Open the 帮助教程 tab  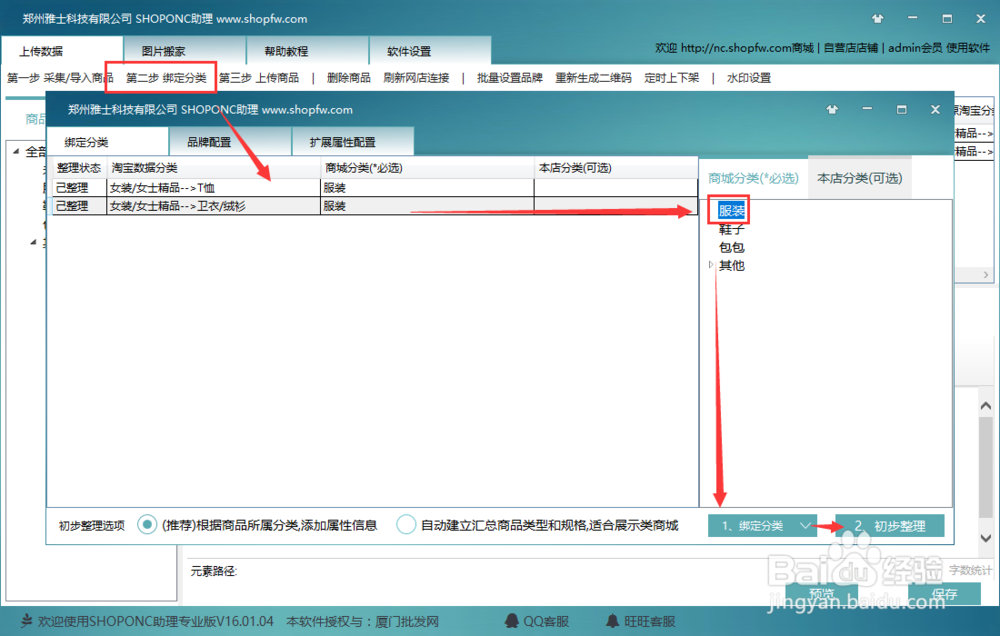tap(307, 51)
